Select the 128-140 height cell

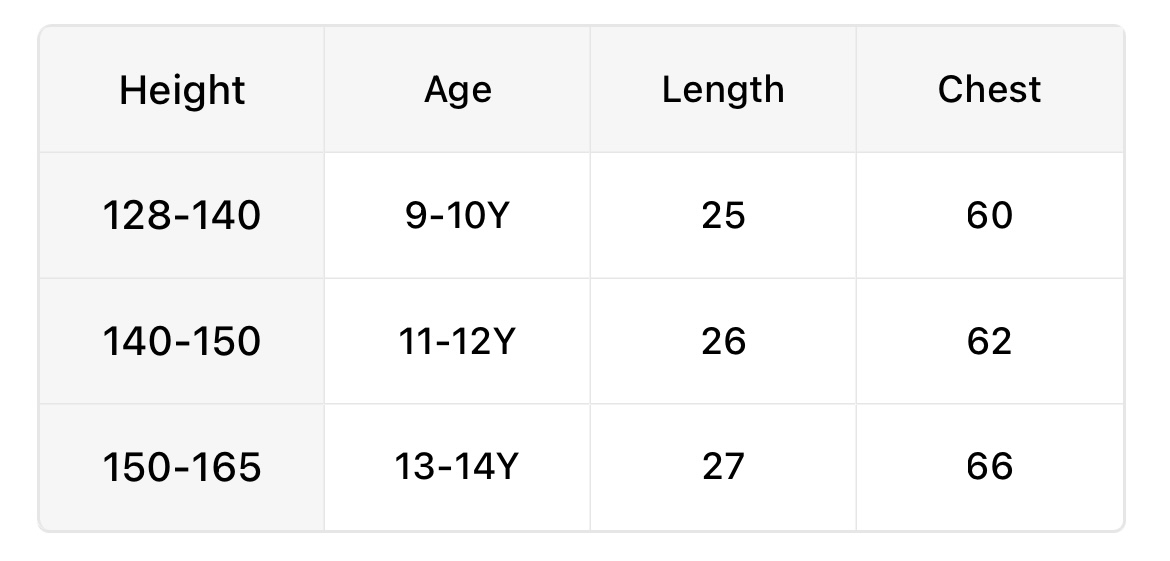coord(182,216)
